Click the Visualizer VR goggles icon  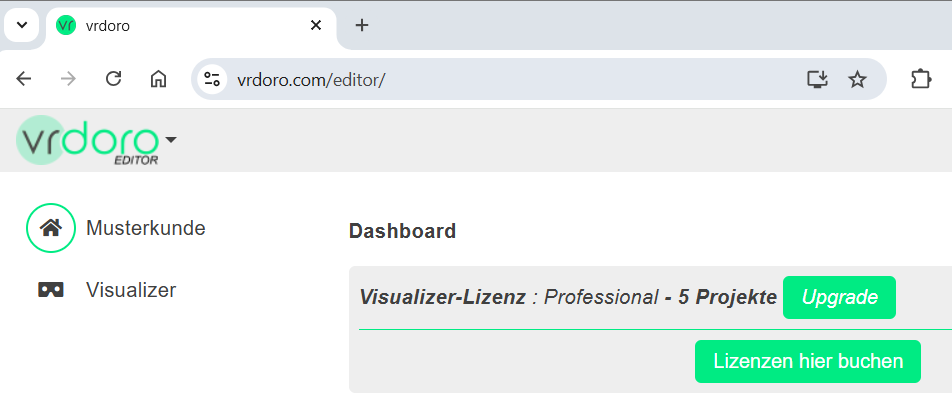[x=51, y=290]
